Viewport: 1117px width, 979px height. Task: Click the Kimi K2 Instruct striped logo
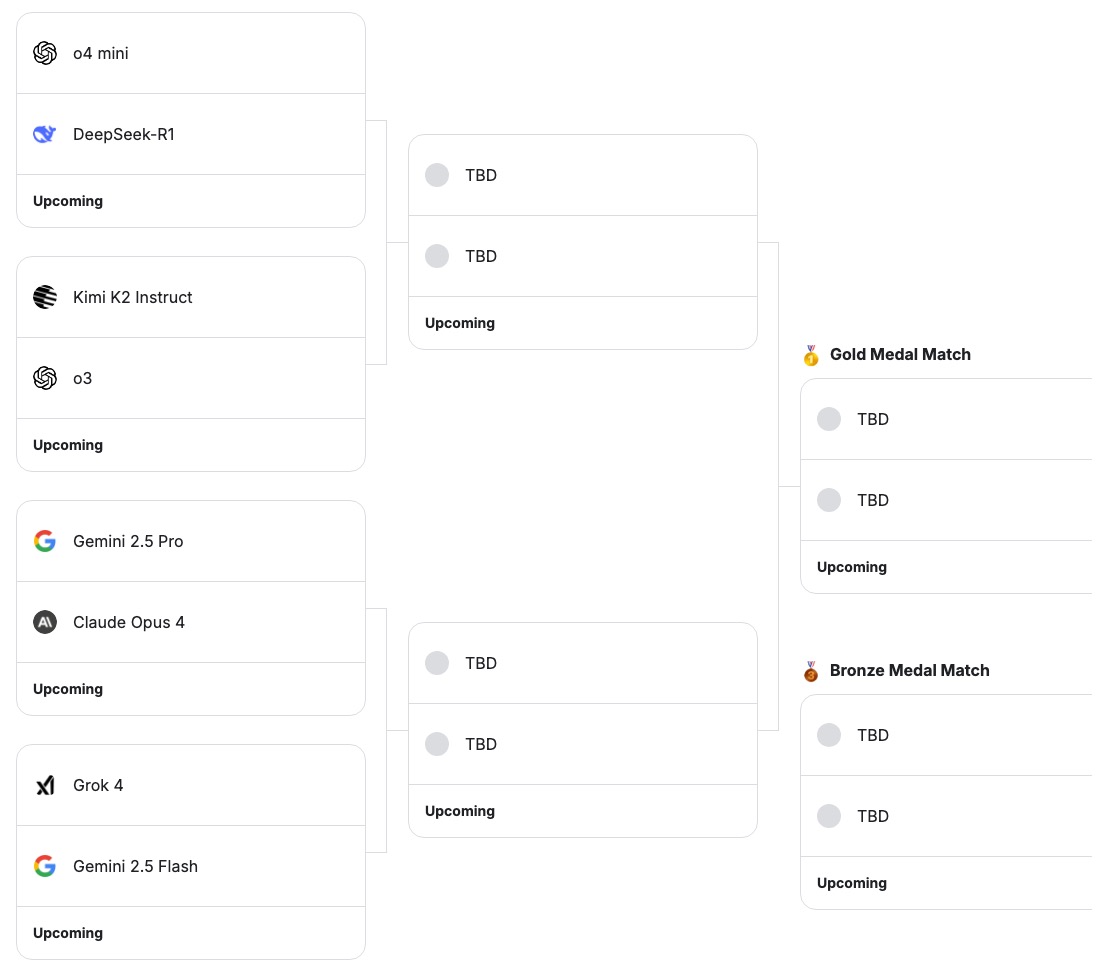(45, 297)
